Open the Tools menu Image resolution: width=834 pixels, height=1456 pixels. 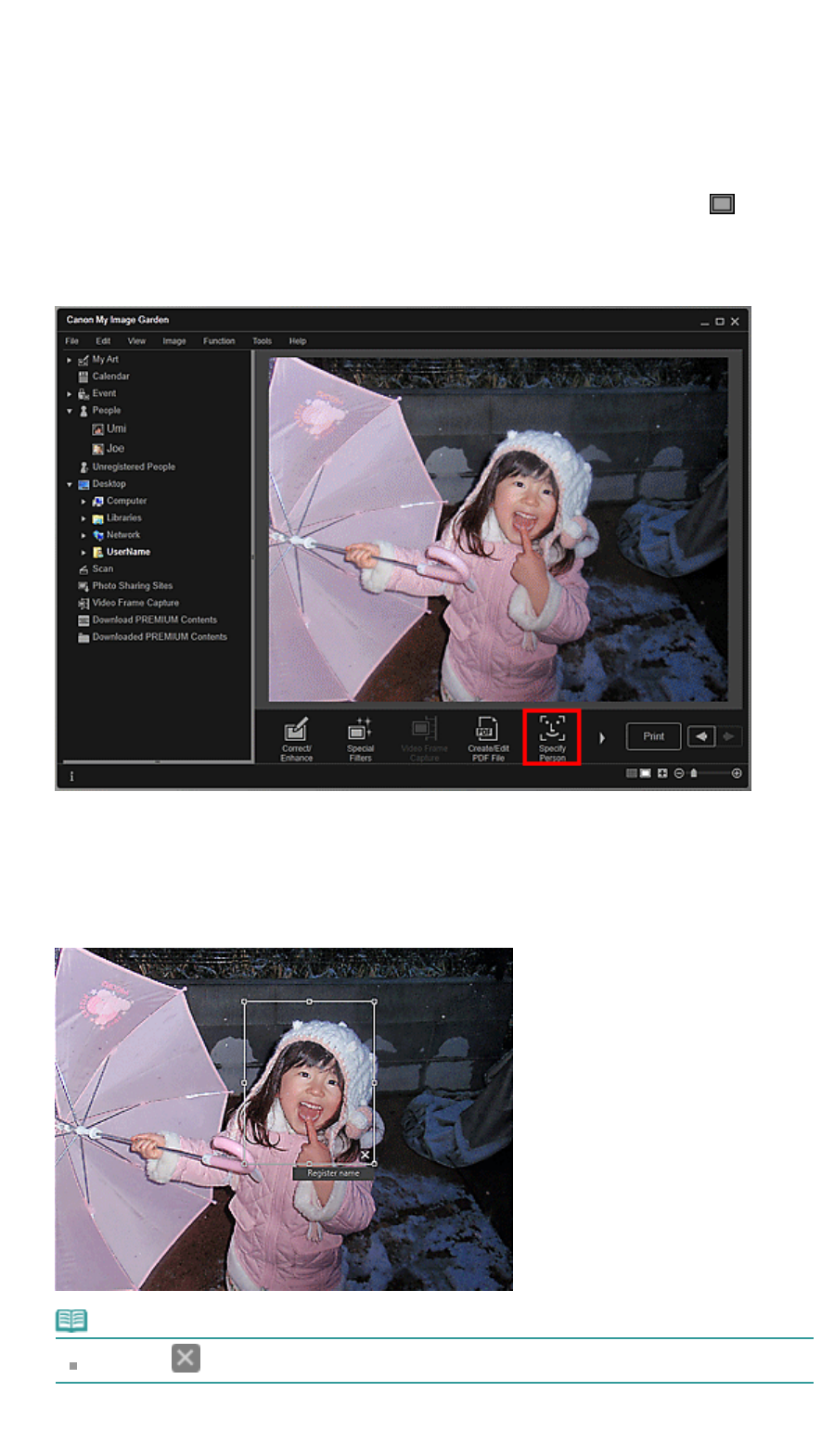tap(262, 341)
